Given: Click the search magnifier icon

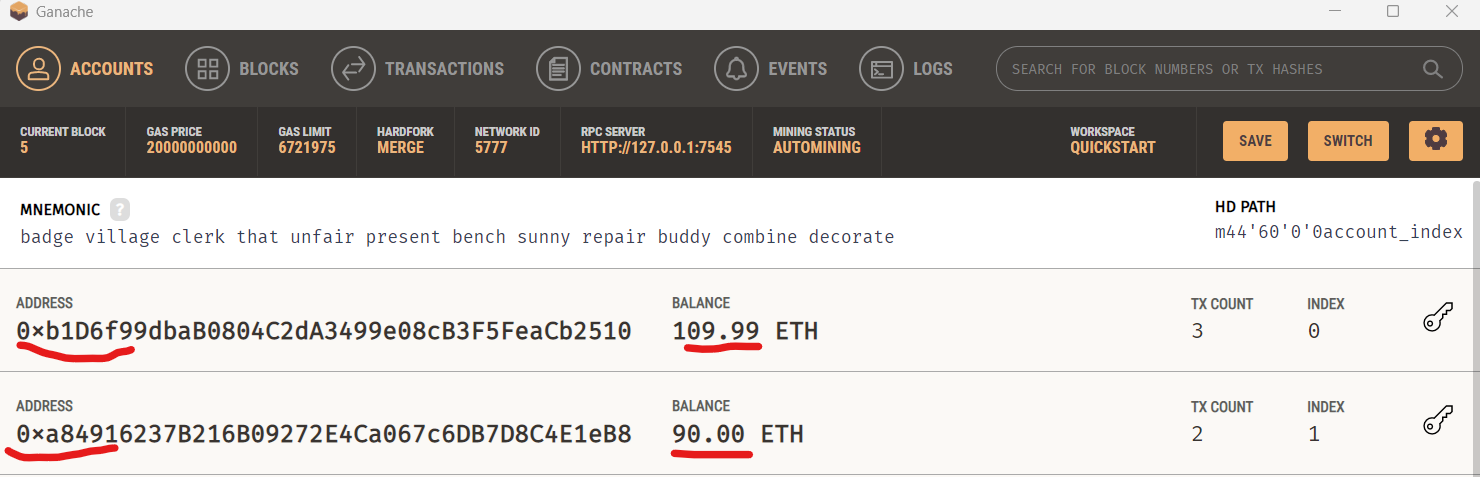Looking at the screenshot, I should click(x=1433, y=69).
